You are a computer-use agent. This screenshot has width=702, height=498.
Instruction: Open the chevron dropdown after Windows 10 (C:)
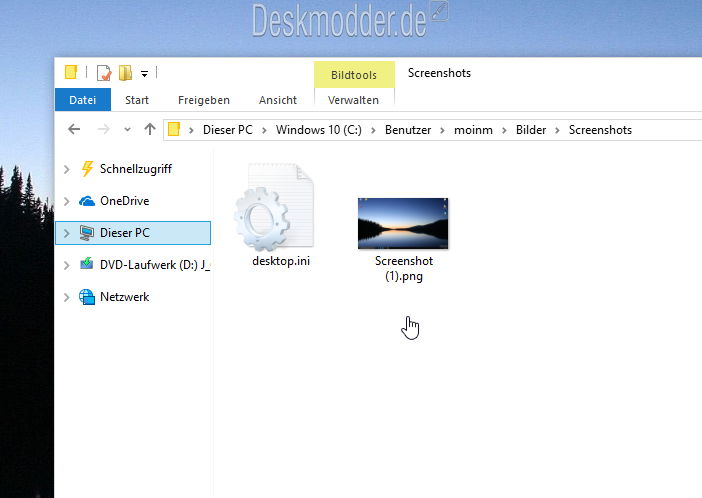point(373,130)
